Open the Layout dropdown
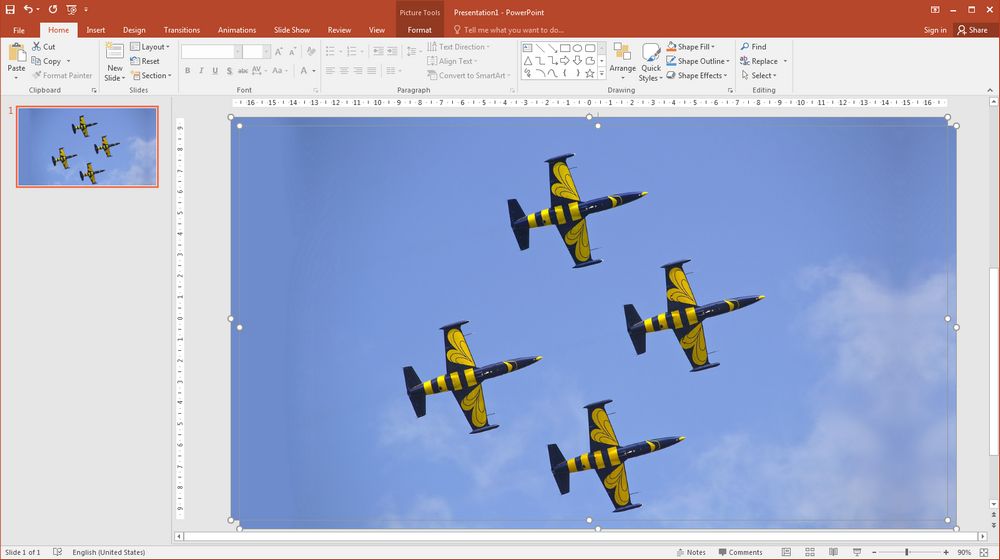This screenshot has height=560, width=1000. click(150, 47)
